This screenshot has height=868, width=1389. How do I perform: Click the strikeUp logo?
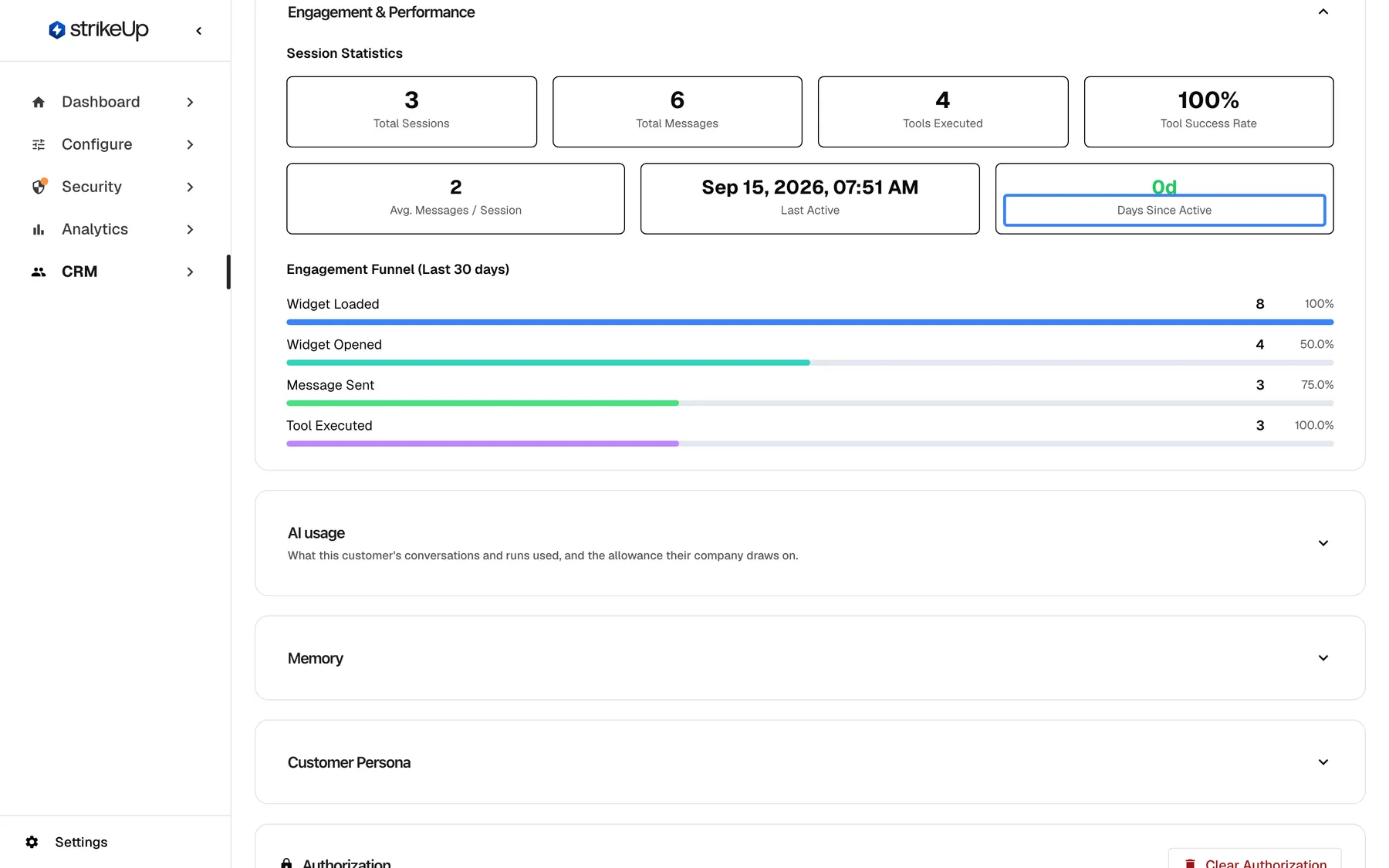(99, 29)
